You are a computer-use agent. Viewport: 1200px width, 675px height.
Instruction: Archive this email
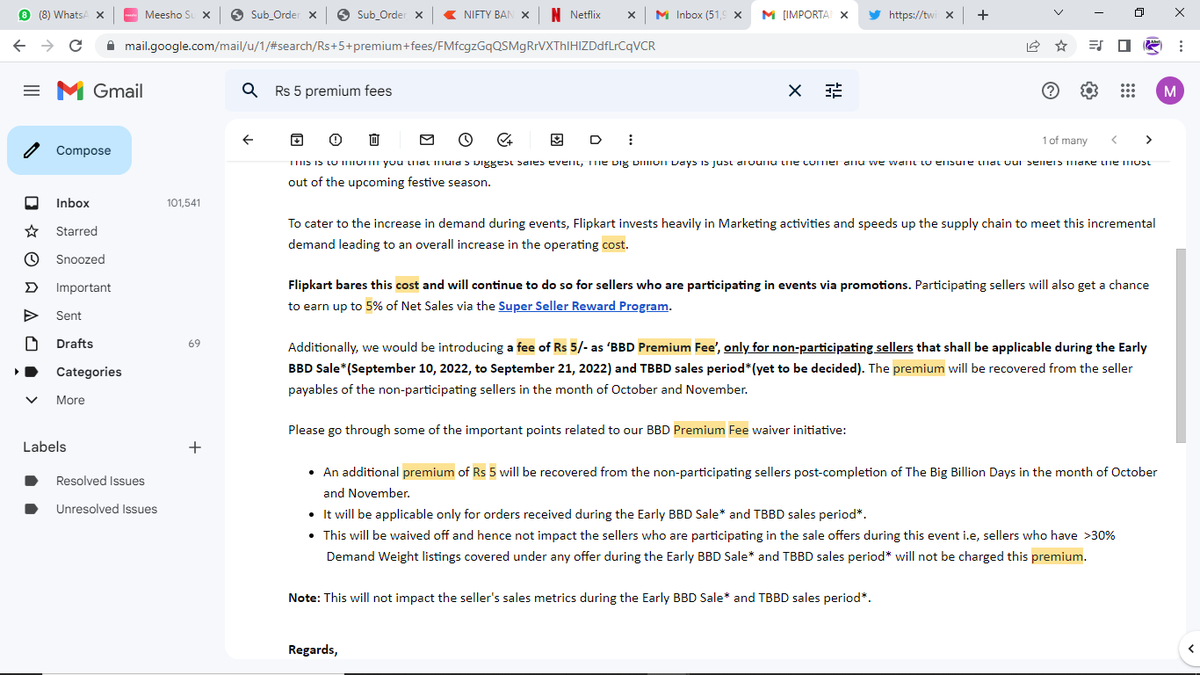point(297,140)
